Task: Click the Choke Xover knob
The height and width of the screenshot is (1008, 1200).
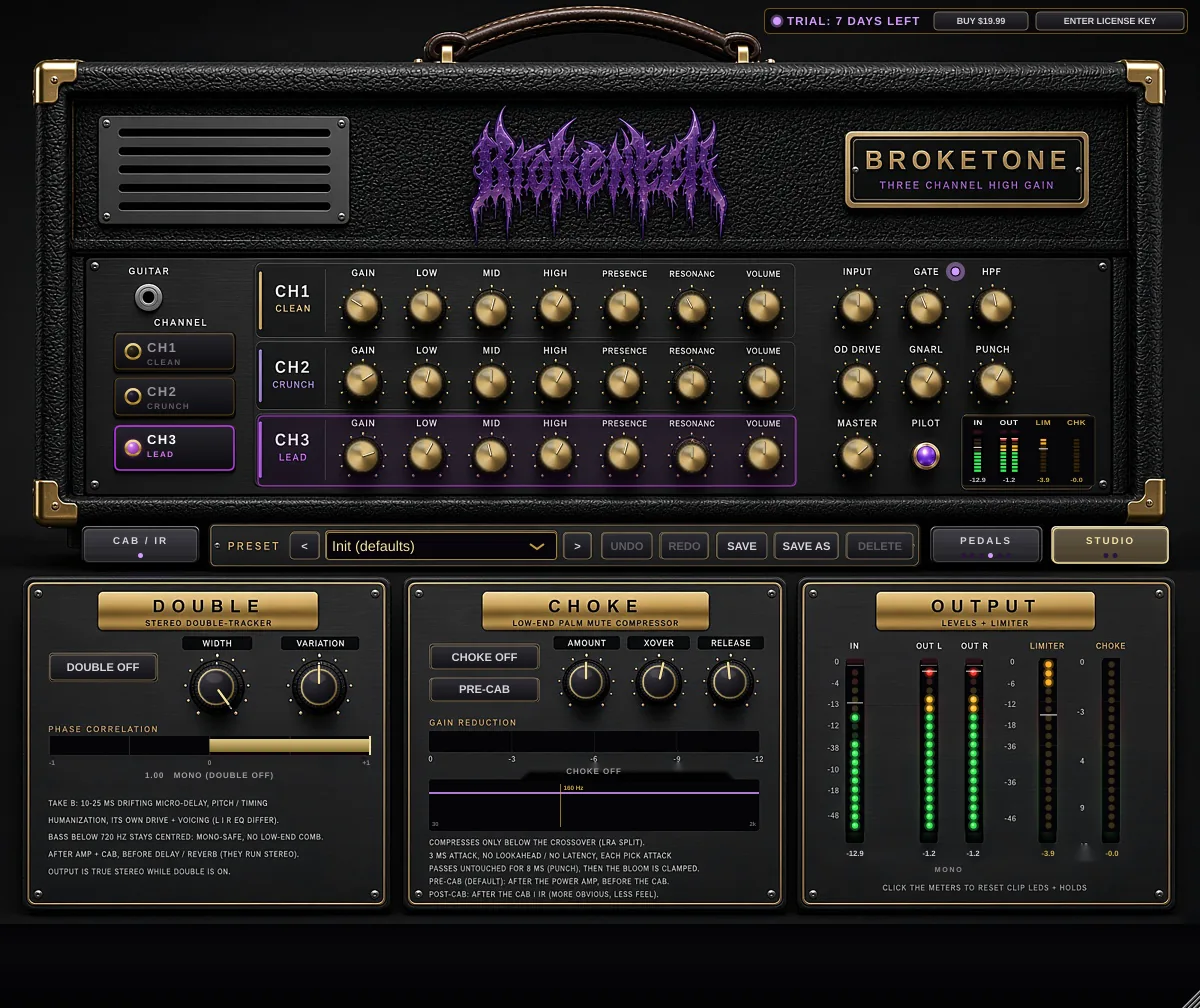Action: [x=659, y=683]
